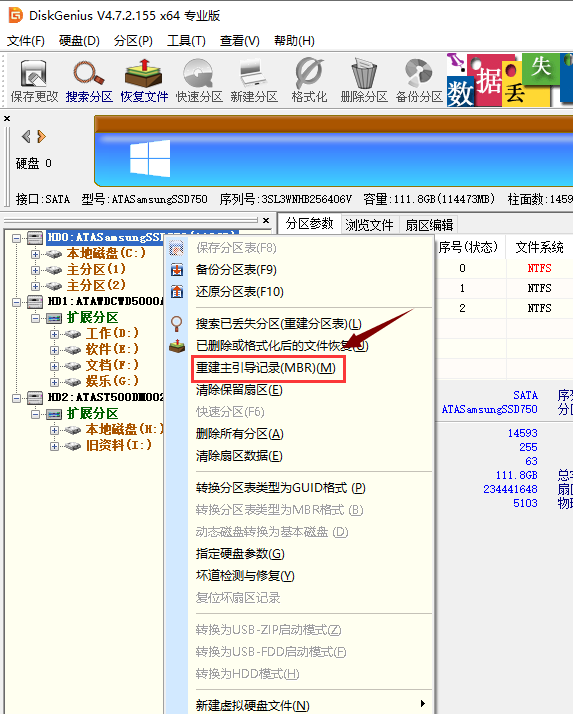Expand the 旧资料(I:) partition node

tap(54, 446)
